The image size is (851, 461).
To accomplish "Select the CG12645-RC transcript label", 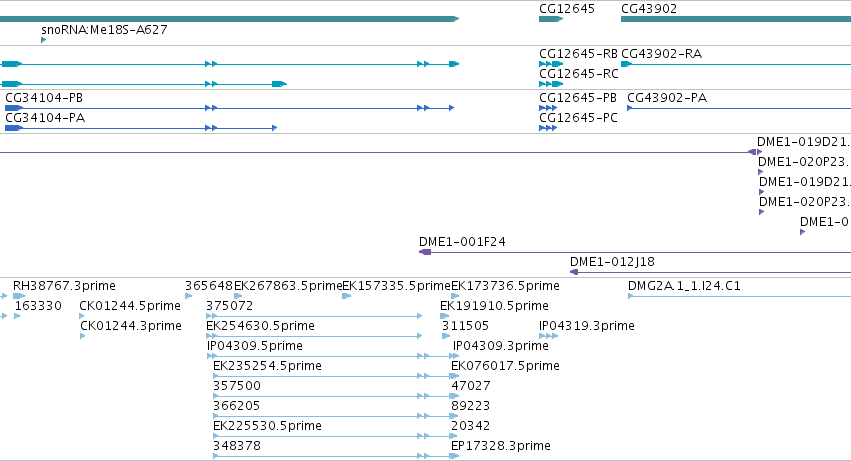I will pyautogui.click(x=579, y=73).
